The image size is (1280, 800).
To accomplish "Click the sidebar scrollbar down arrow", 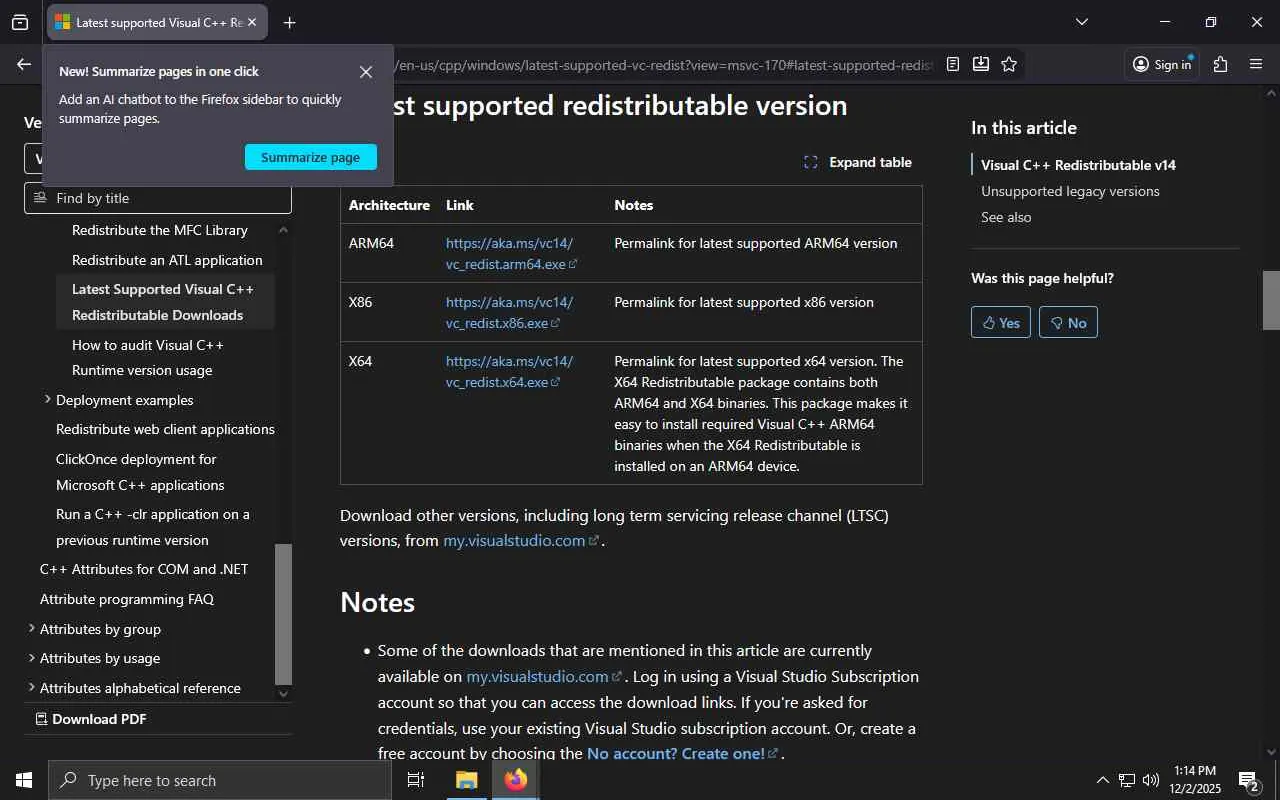I will (x=283, y=693).
